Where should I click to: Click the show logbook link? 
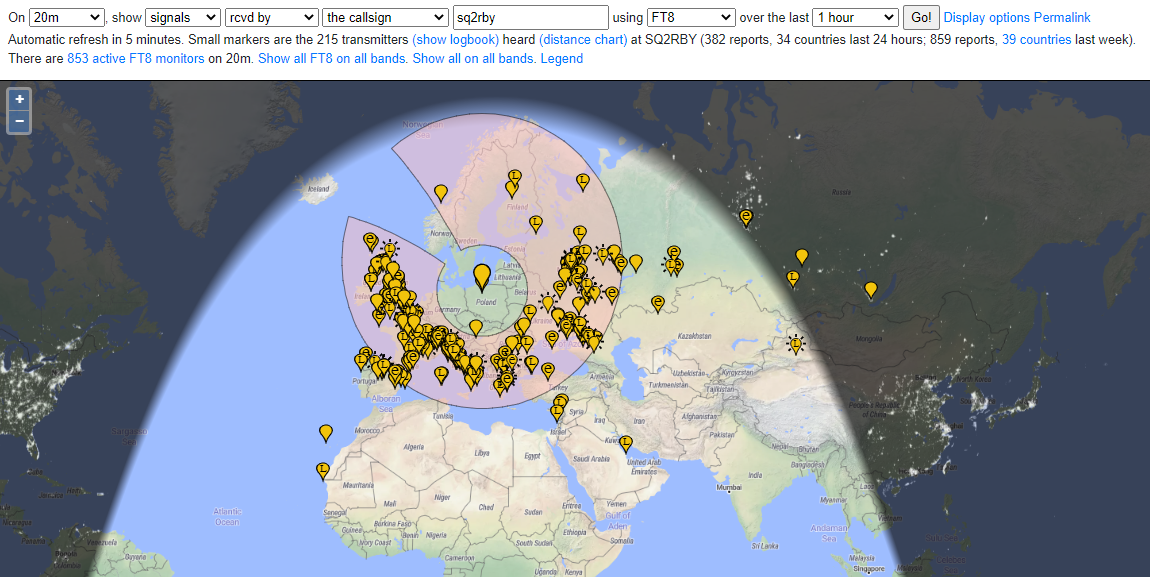click(455, 40)
